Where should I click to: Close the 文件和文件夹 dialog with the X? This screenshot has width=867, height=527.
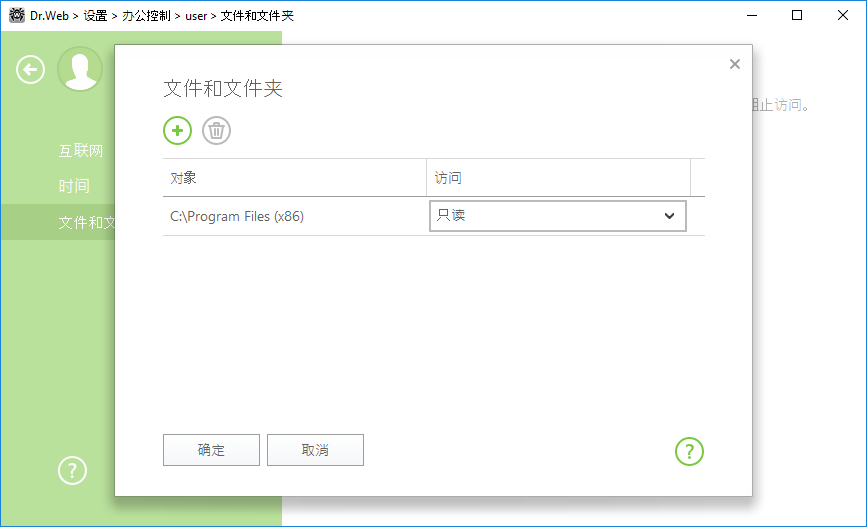click(734, 64)
